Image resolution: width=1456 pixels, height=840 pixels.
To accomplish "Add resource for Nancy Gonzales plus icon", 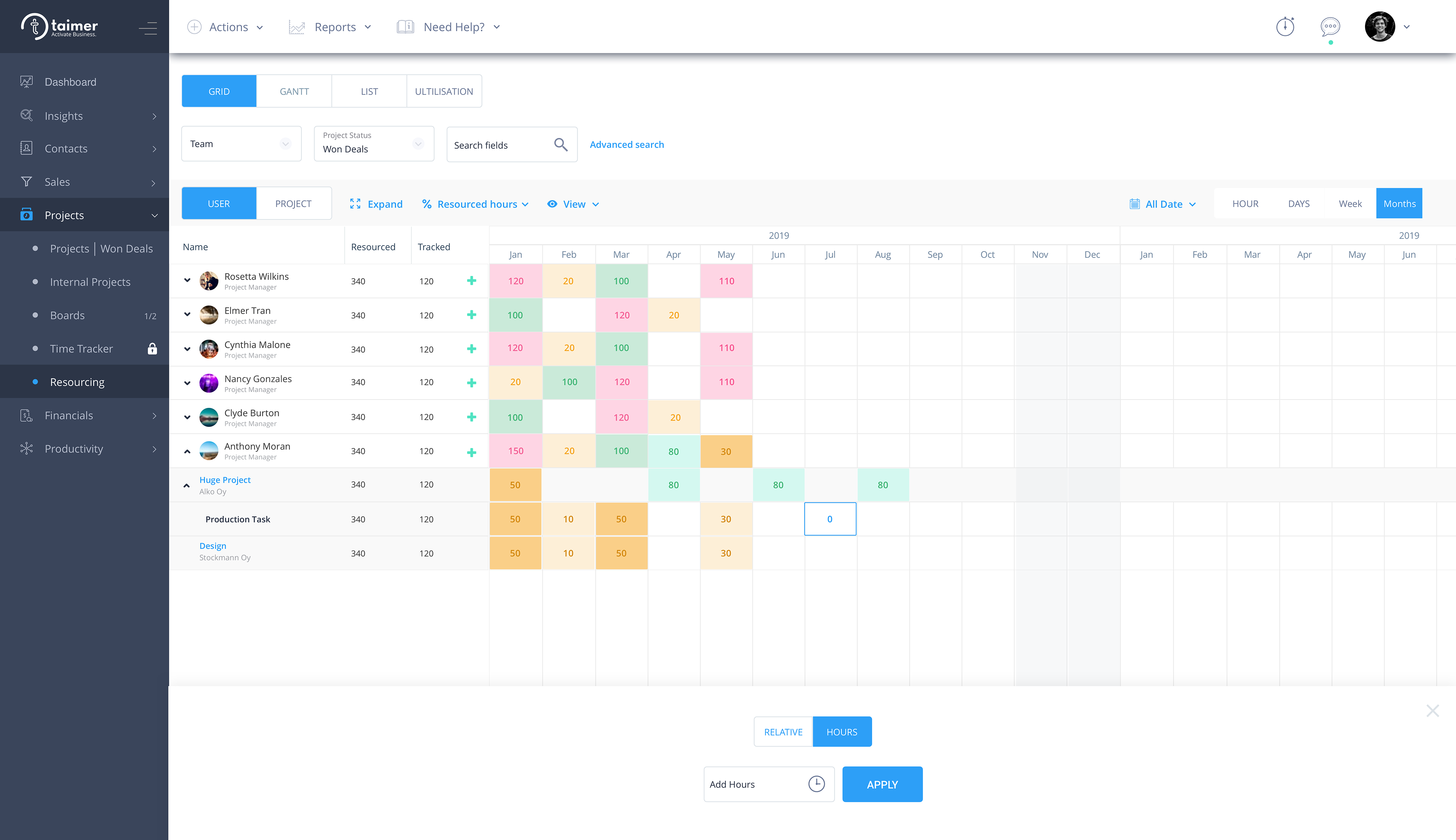I will coord(471,382).
